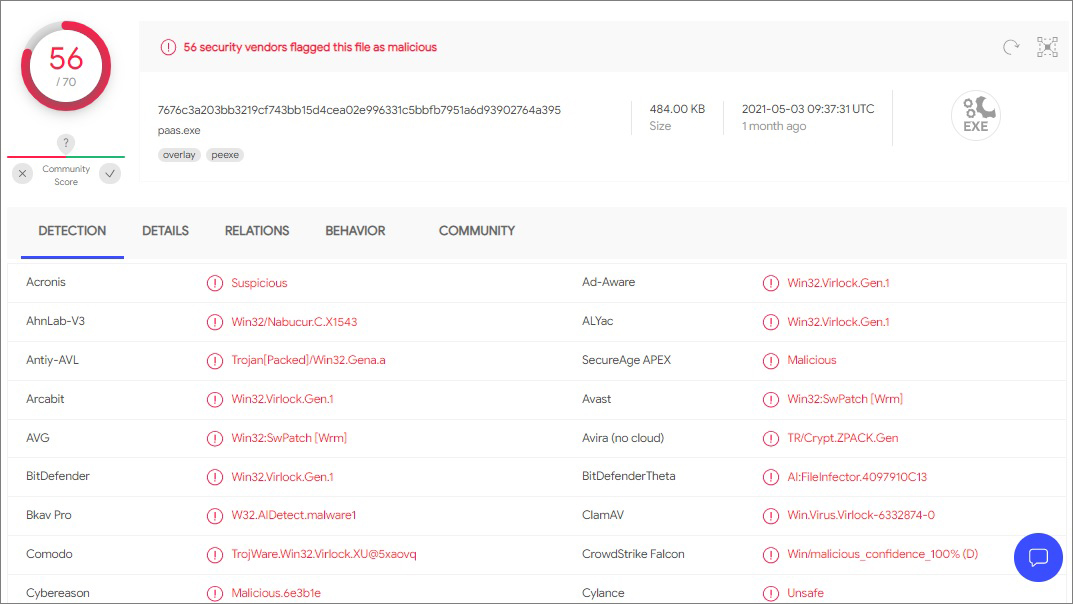This screenshot has width=1073, height=604.
Task: Select the alert icon in the Arcabit row
Action: click(215, 399)
